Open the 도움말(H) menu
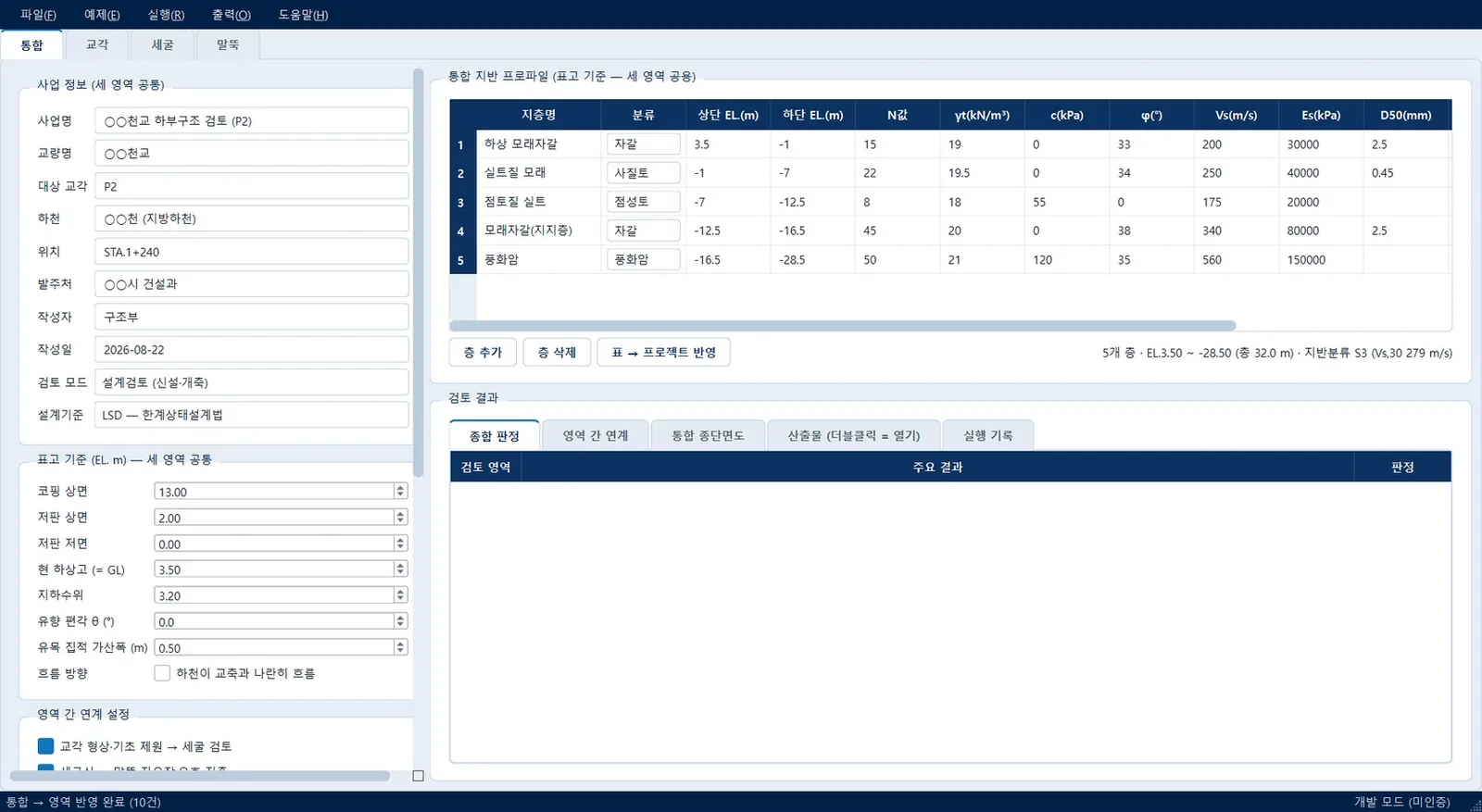The image size is (1482, 812). pyautogui.click(x=303, y=15)
